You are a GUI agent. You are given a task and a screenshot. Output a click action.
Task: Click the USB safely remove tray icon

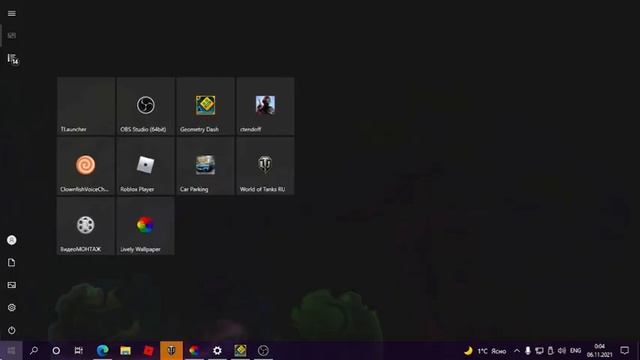pos(550,351)
